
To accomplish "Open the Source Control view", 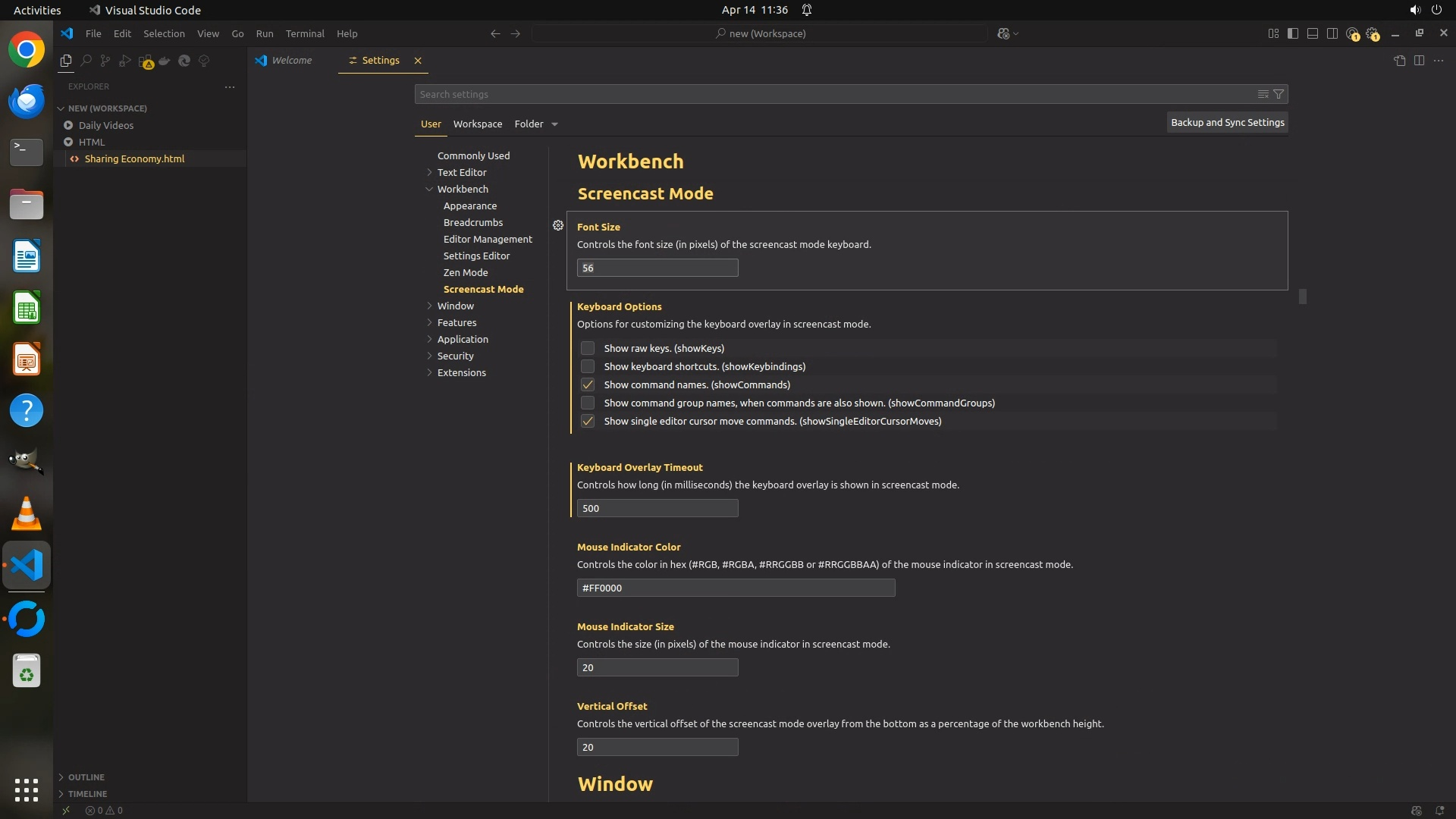I will click(105, 61).
